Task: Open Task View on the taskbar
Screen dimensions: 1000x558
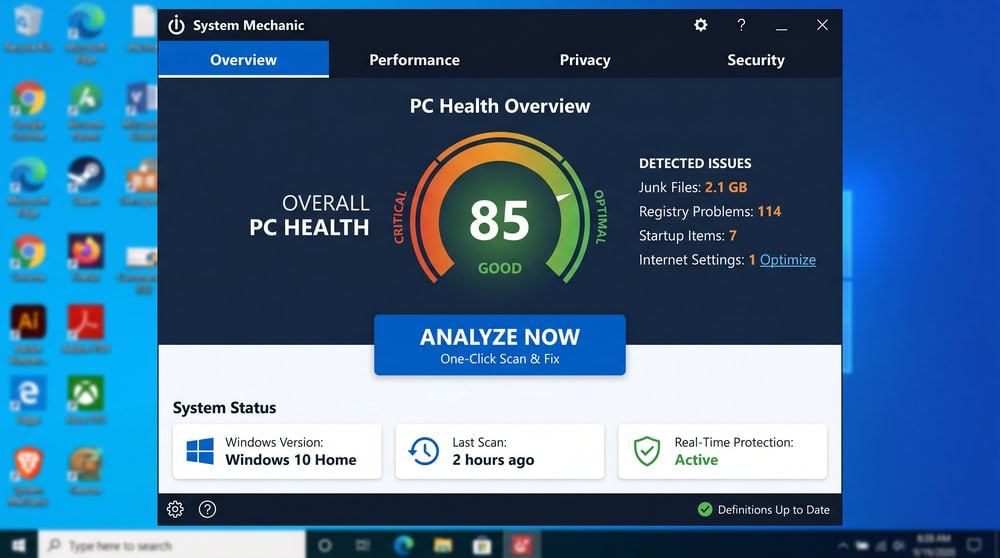Action: pyautogui.click(x=363, y=545)
